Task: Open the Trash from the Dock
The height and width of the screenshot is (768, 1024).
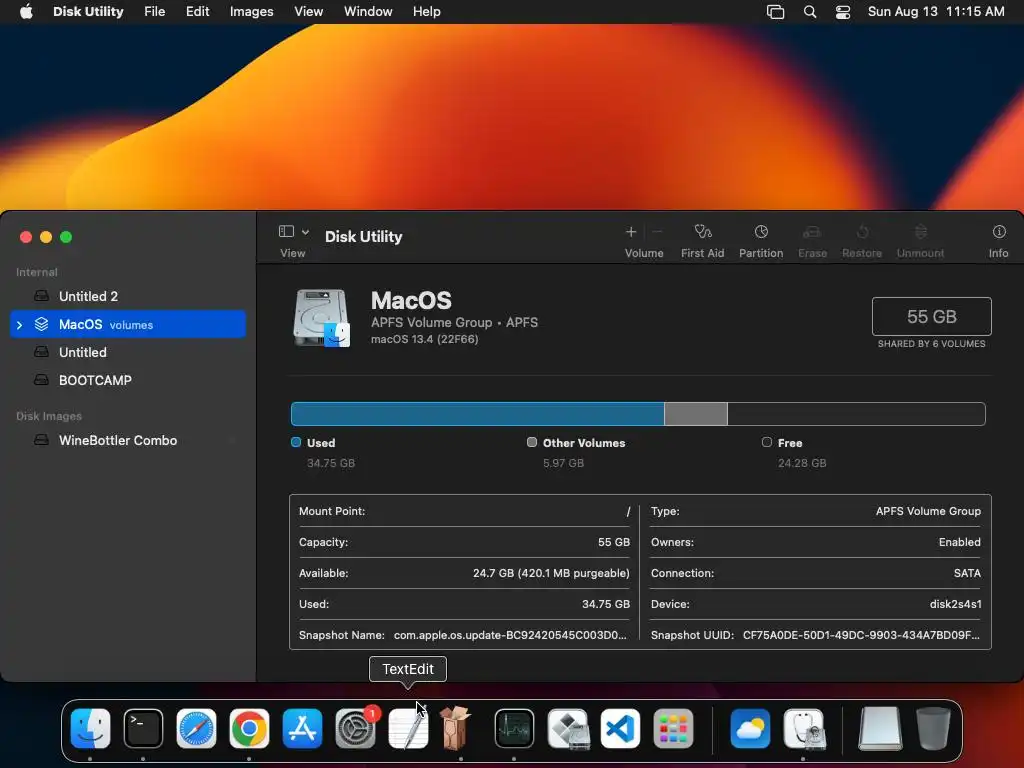Action: (x=933, y=728)
